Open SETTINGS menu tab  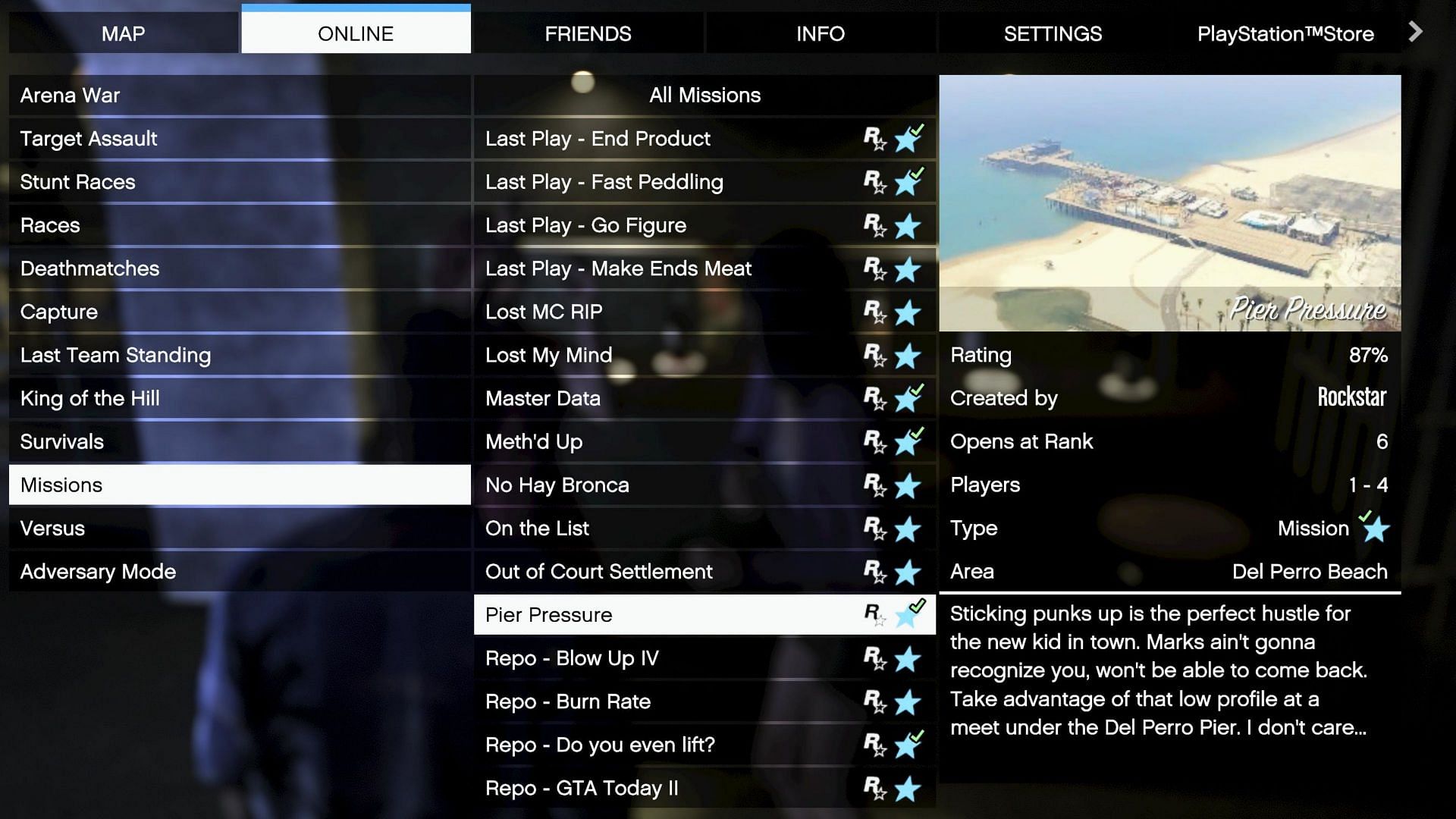click(1052, 33)
